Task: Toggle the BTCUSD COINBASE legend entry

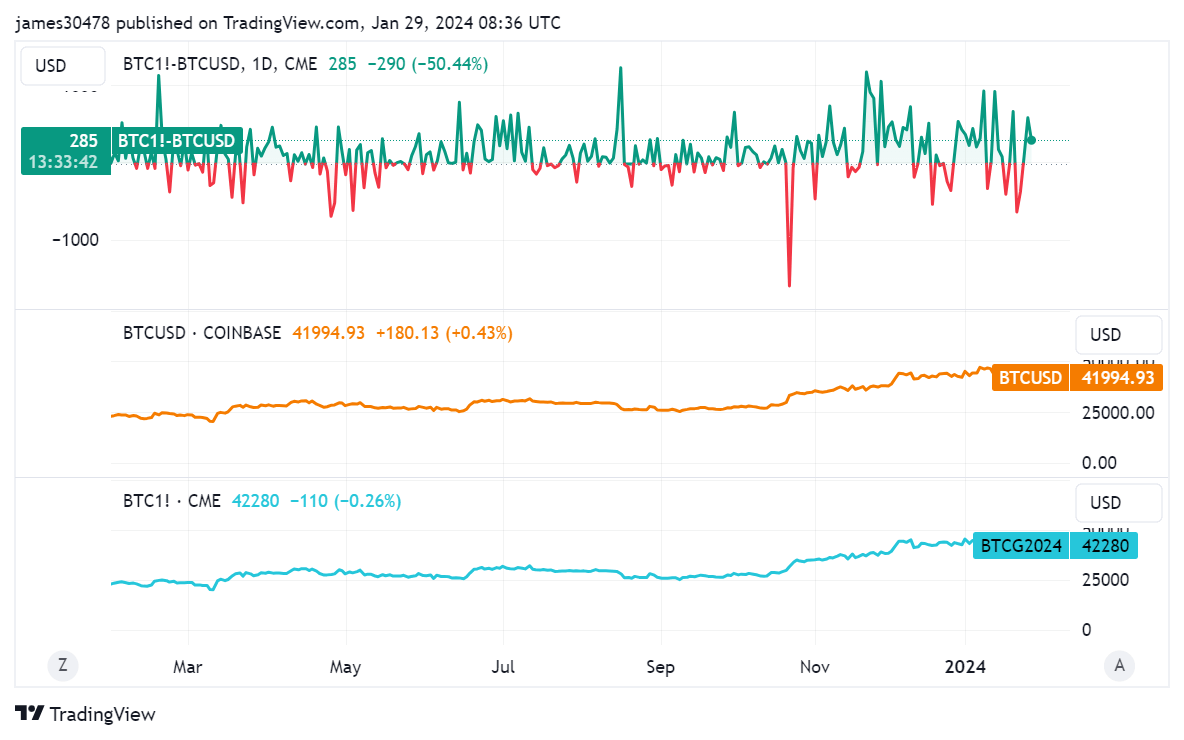Action: point(202,333)
